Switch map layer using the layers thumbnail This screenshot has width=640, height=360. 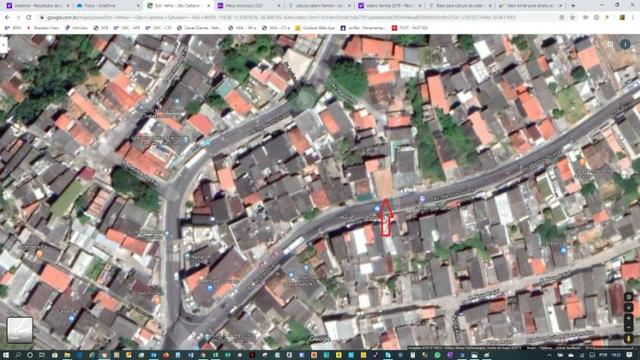(20, 330)
